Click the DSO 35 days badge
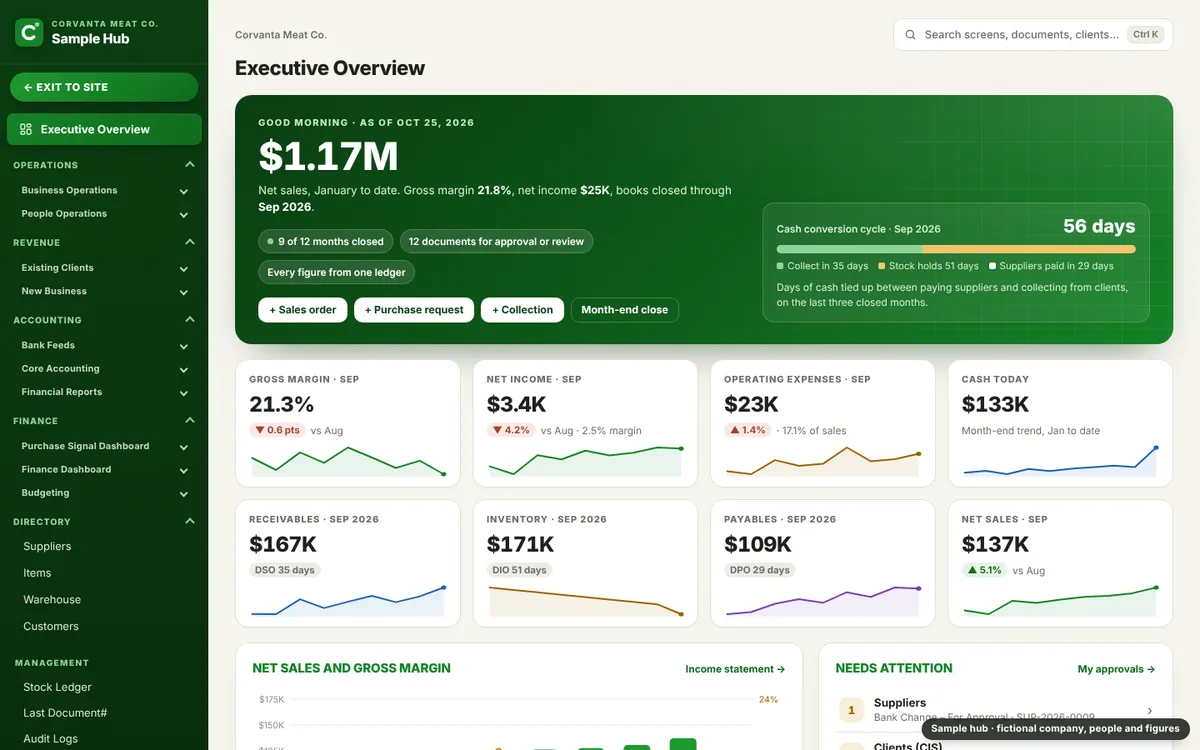The height and width of the screenshot is (750, 1200). click(285, 570)
